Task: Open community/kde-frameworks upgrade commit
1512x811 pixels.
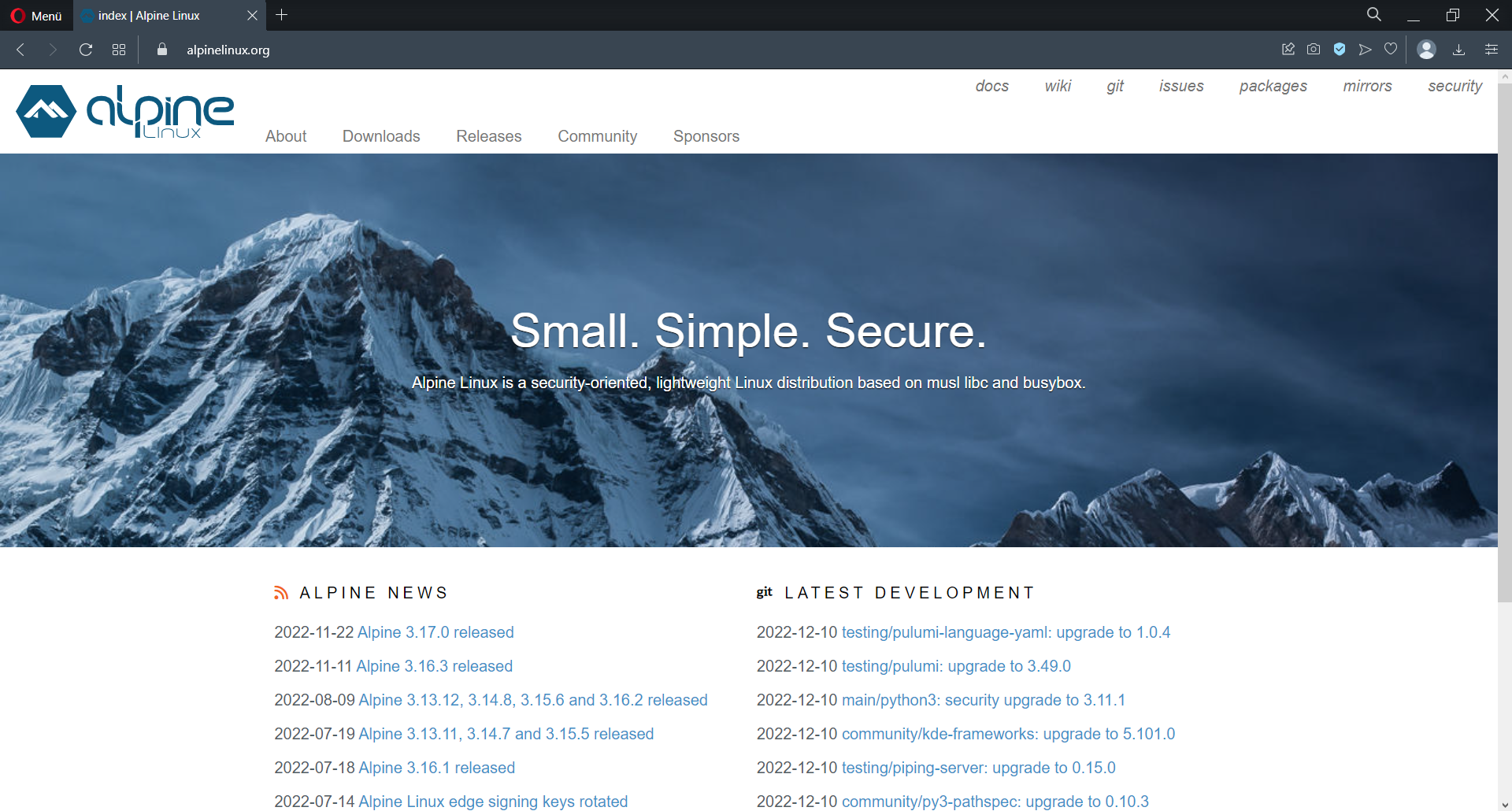Action: click(1009, 734)
